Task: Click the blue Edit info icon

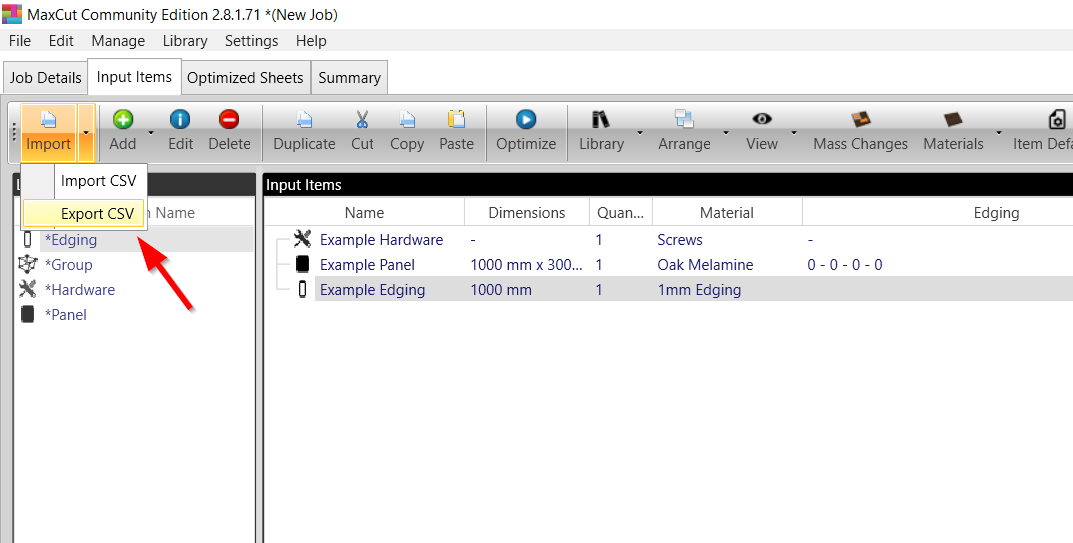Action: 180,120
